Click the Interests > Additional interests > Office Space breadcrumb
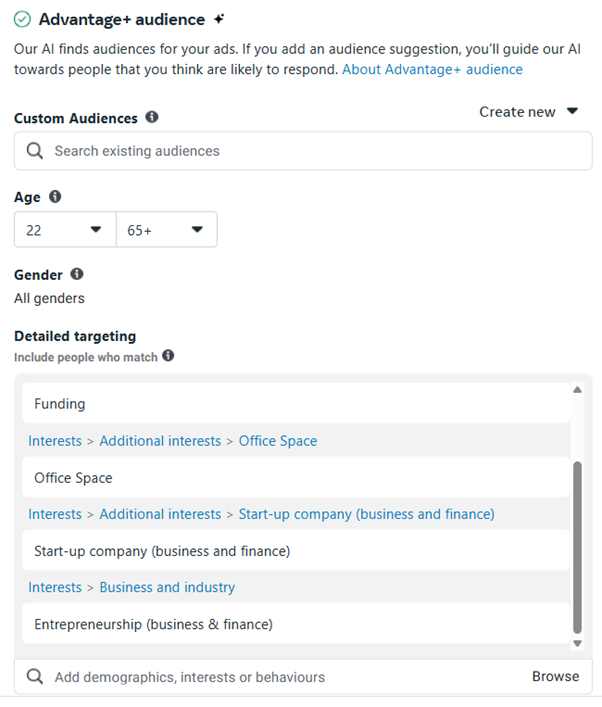Image resolution: width=602 pixels, height=707 pixels. pos(172,441)
